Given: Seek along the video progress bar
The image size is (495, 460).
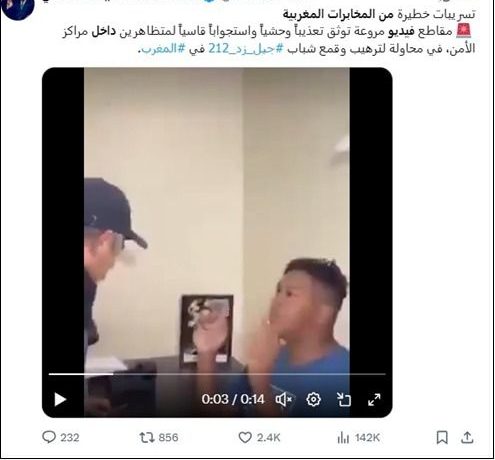Looking at the screenshot, I should click(217, 374).
